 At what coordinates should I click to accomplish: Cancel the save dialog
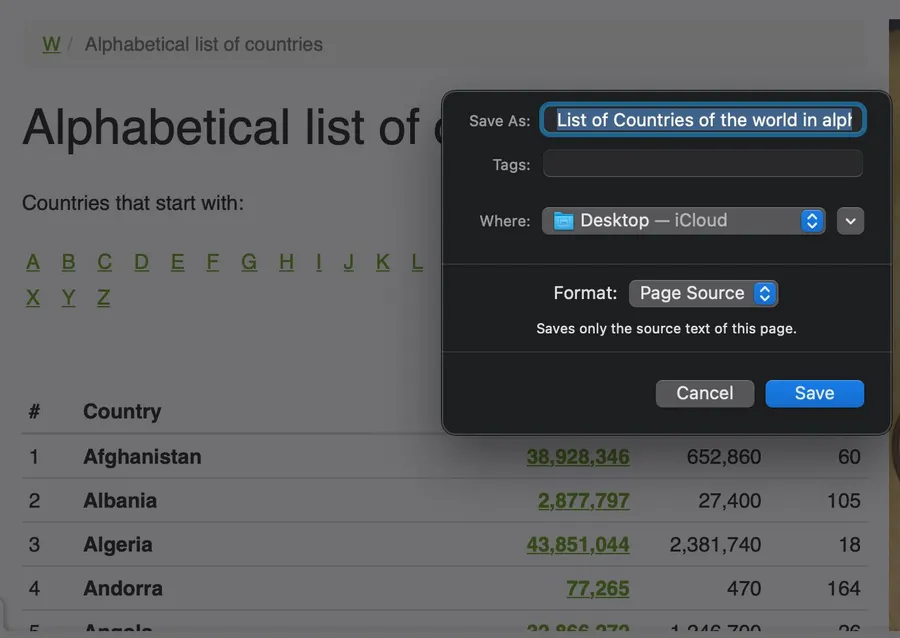tap(704, 393)
